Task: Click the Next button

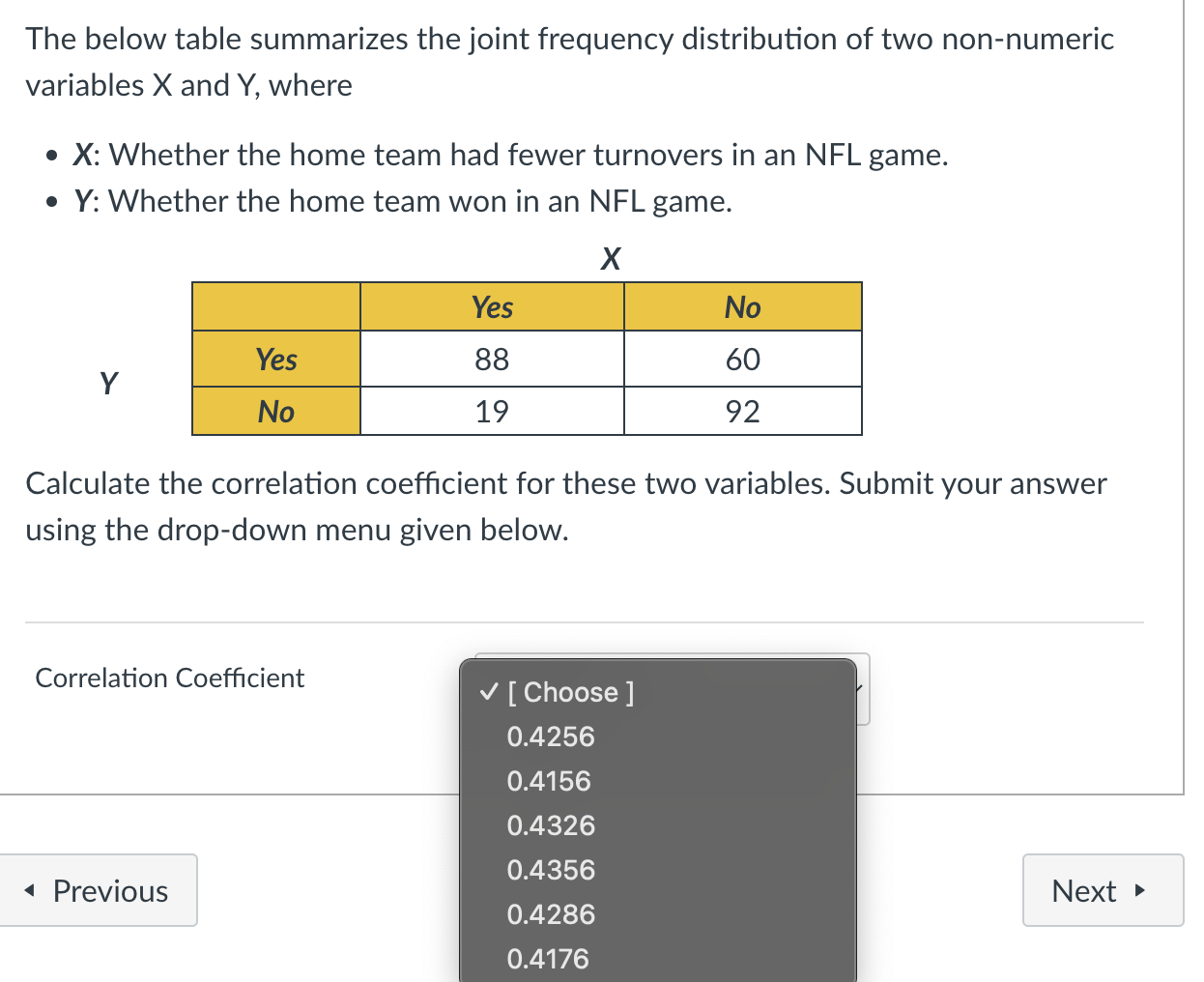Action: coord(1103,890)
